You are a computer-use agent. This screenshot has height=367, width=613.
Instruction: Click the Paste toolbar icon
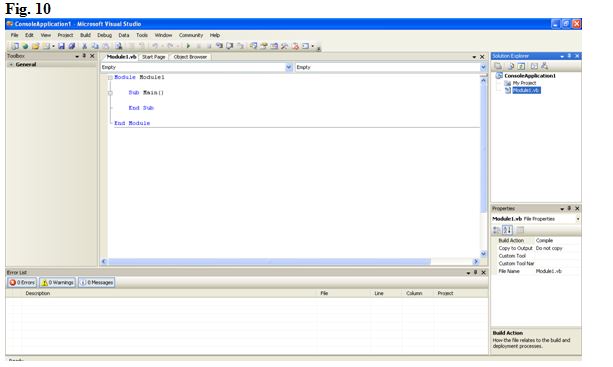point(106,46)
